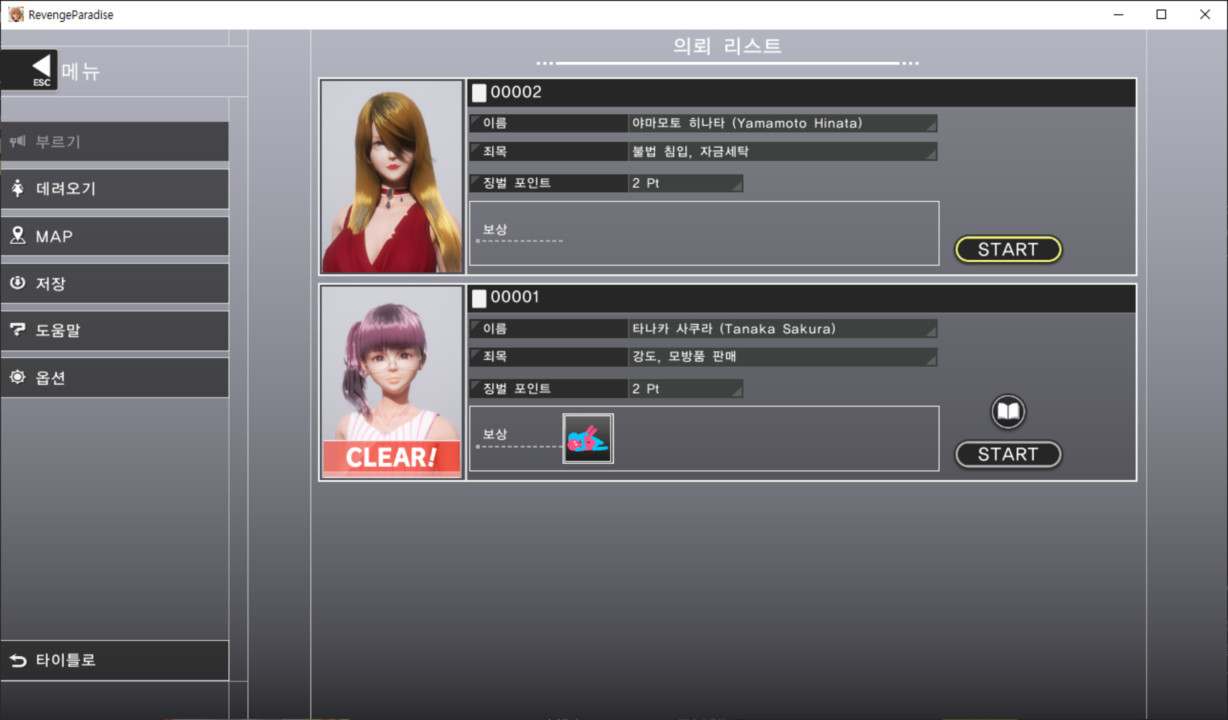
Task: Click the document icon beside 00001
Action: point(479,298)
